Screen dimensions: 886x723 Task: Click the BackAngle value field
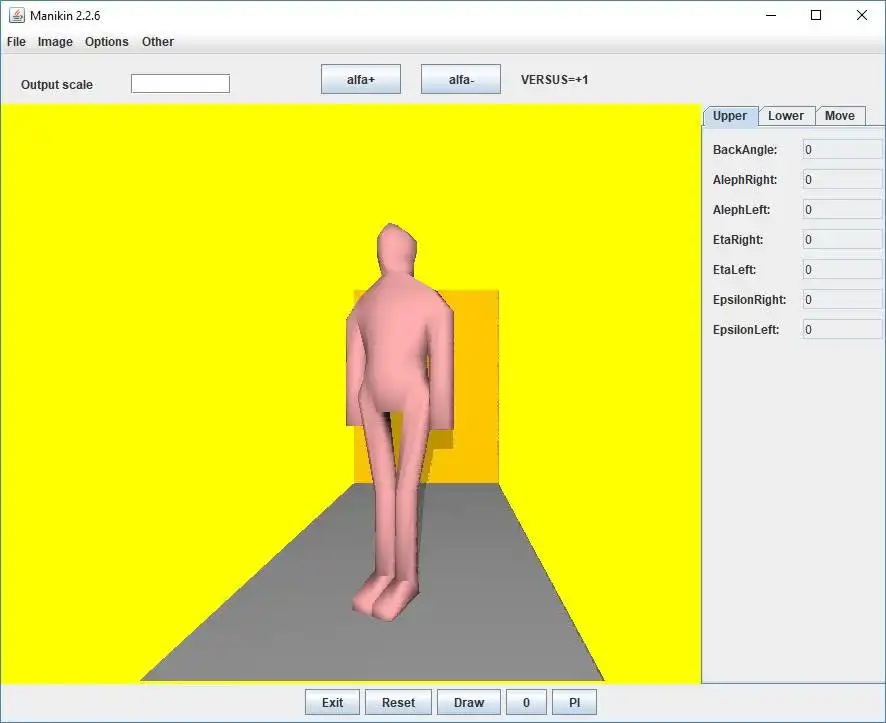pyautogui.click(x=842, y=150)
